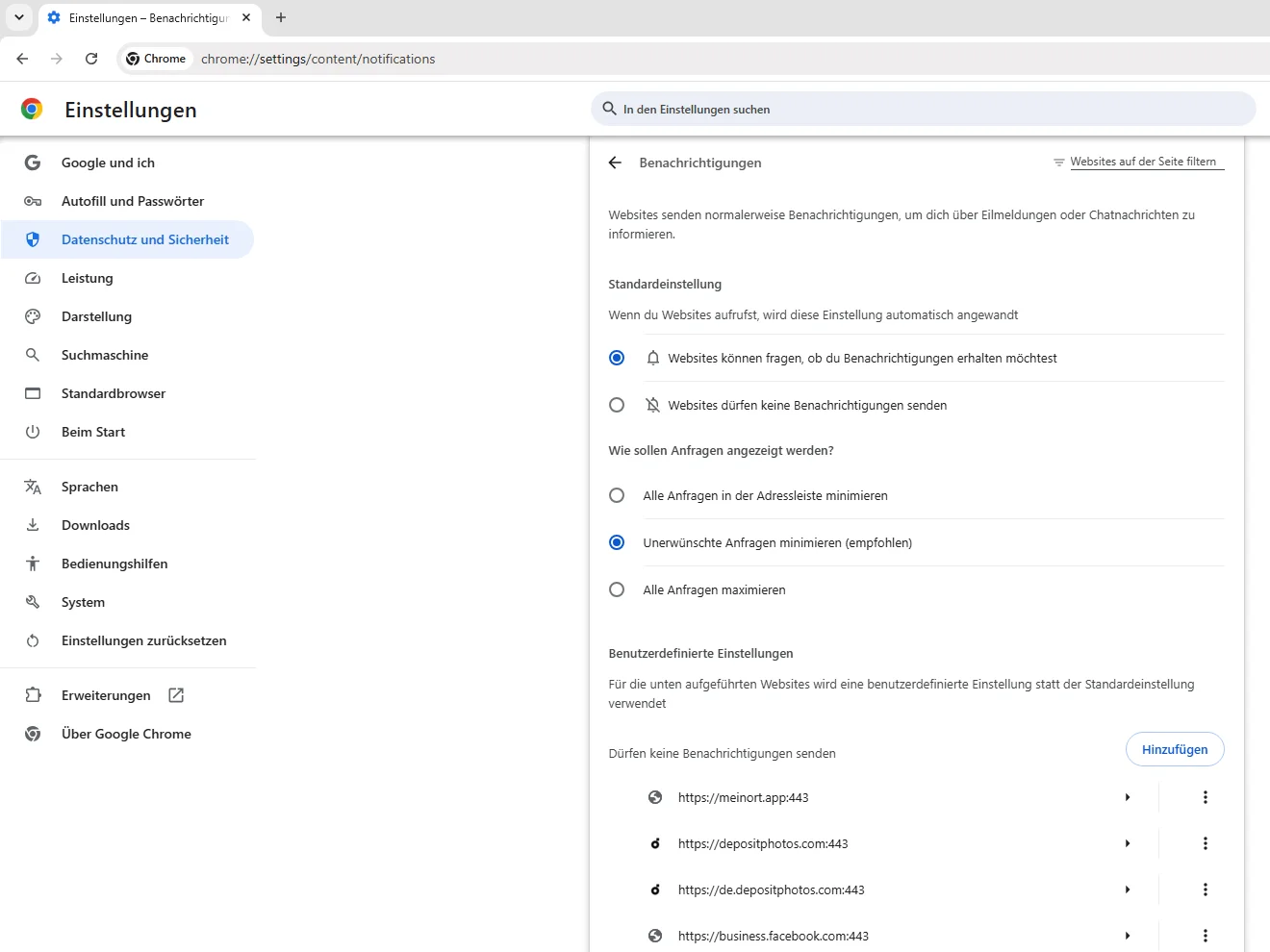Click https://depositphotos.com:443 entry text
The width and height of the screenshot is (1270, 952).
763,843
